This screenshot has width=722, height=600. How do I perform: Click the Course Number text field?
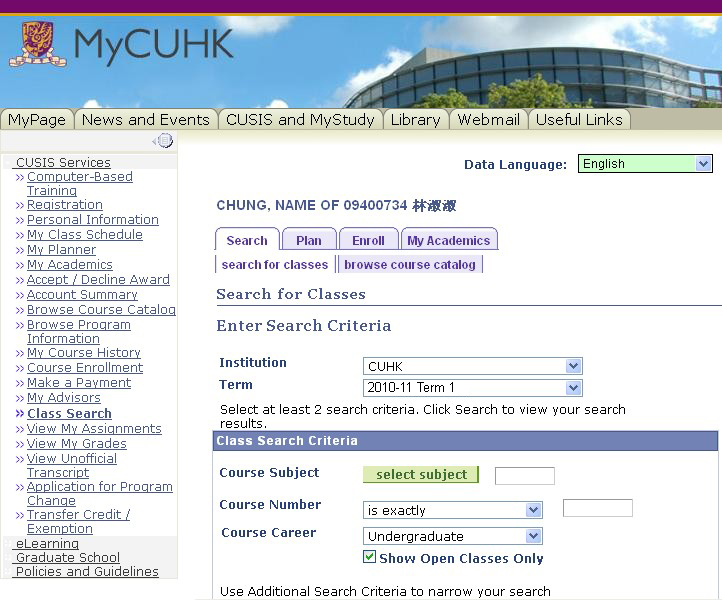click(598, 508)
